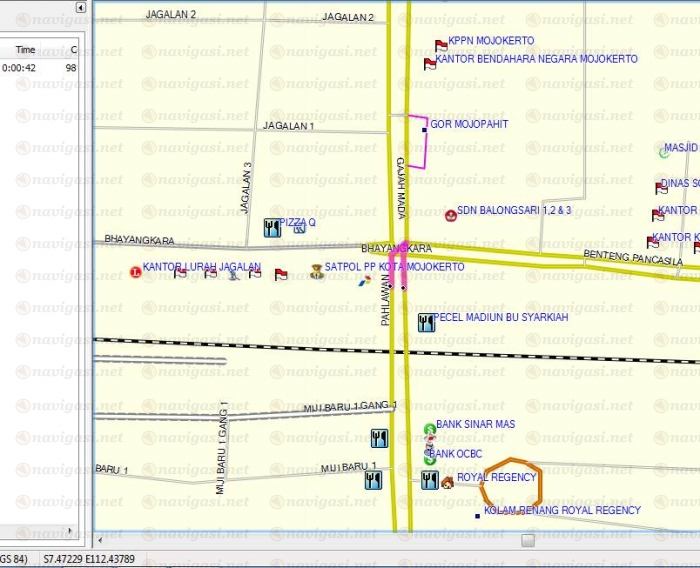Select Kolam Renang Royal Regency point
Image resolution: width=700 pixels, height=568 pixels.
[x=477, y=515]
